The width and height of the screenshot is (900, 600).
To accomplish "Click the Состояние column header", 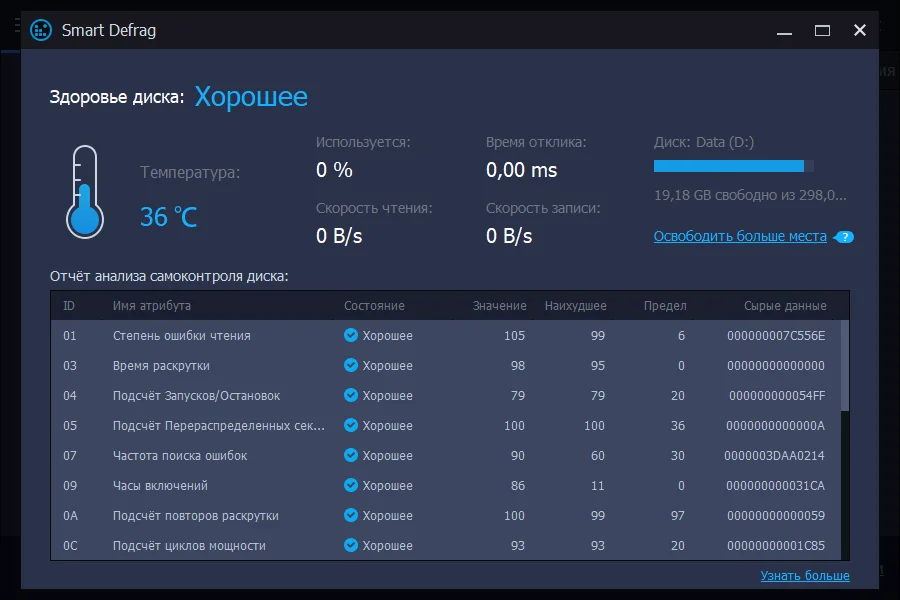I will click(374, 305).
